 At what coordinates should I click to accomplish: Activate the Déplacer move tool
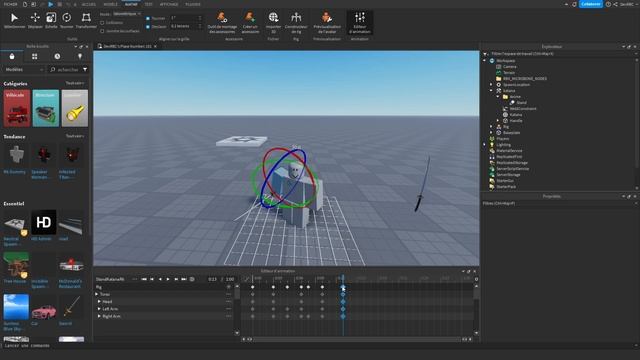35,20
